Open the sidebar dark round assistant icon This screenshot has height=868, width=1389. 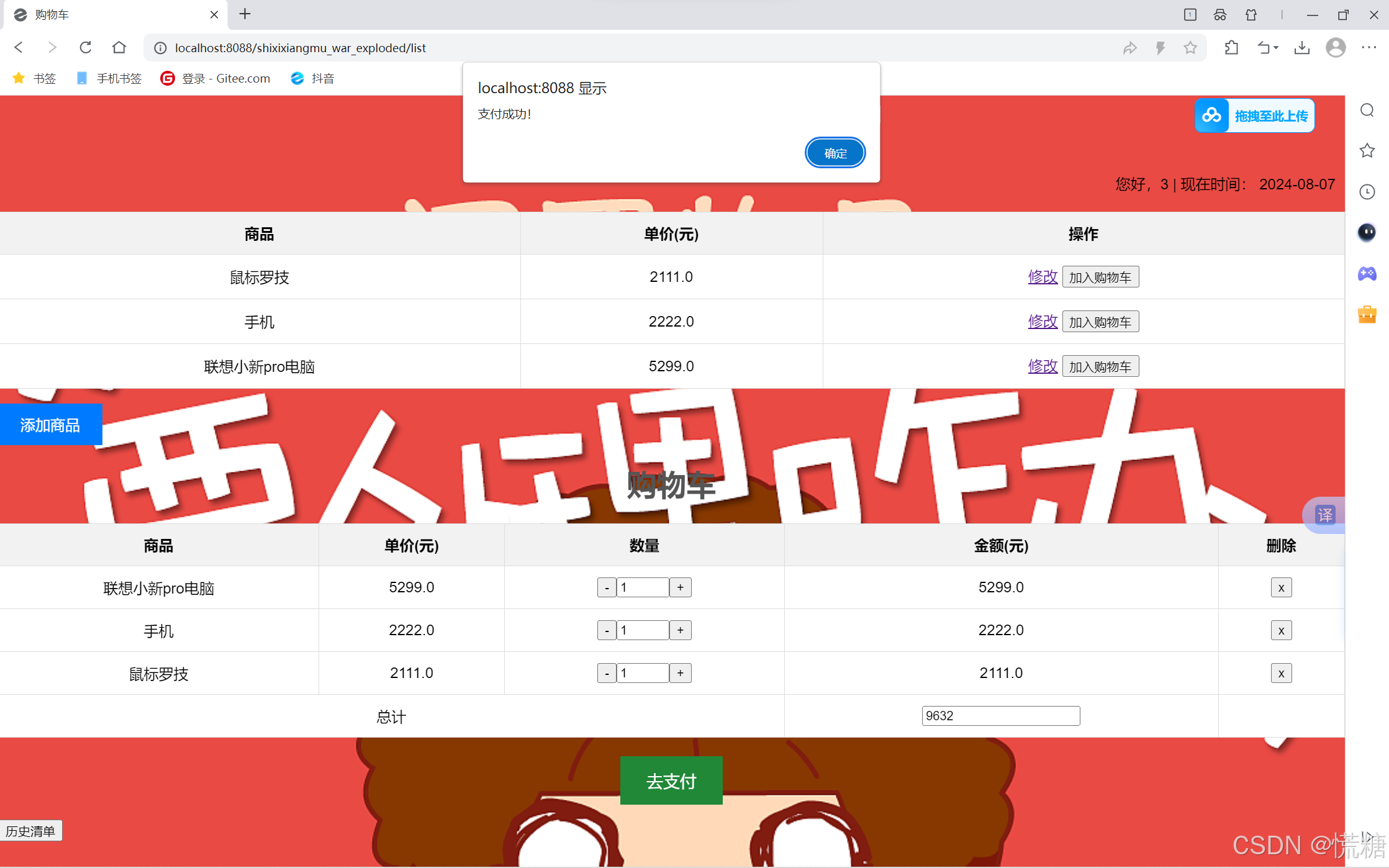[1367, 232]
